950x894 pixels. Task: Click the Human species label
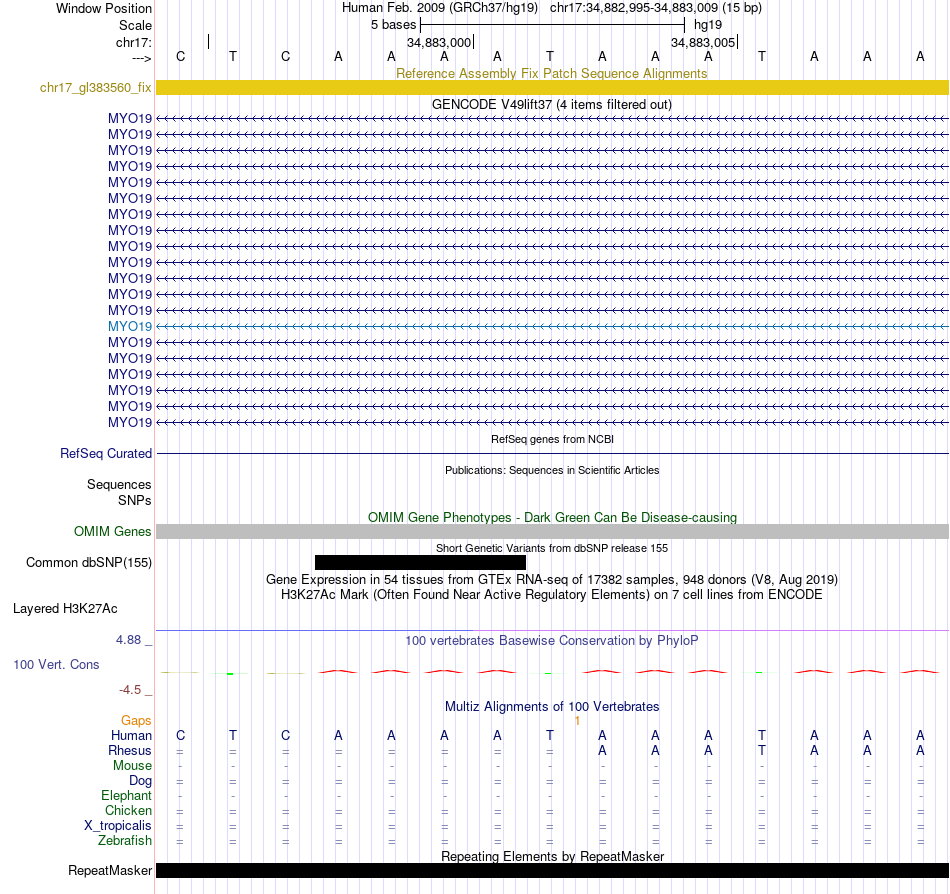(x=131, y=736)
